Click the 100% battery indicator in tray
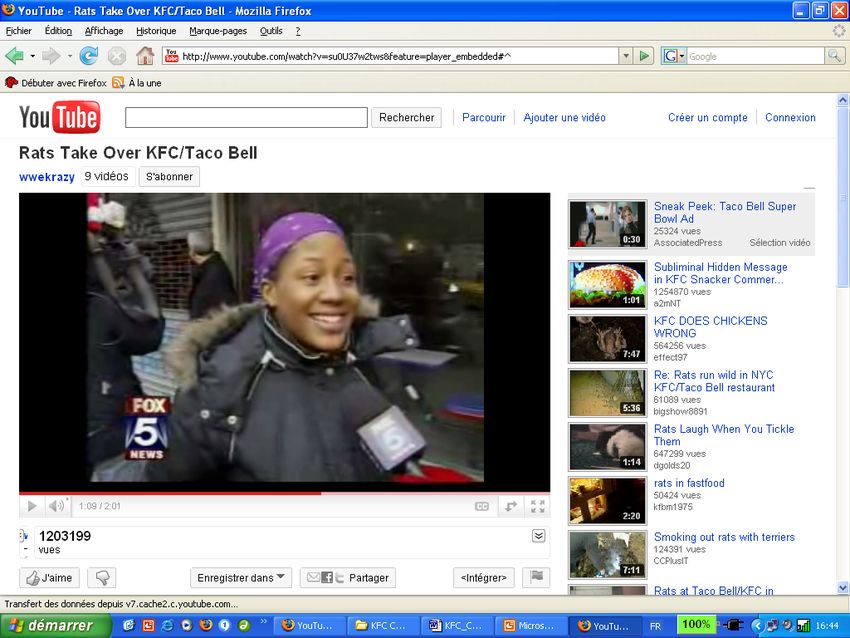Screen dimensions: 850x638 (696, 625)
